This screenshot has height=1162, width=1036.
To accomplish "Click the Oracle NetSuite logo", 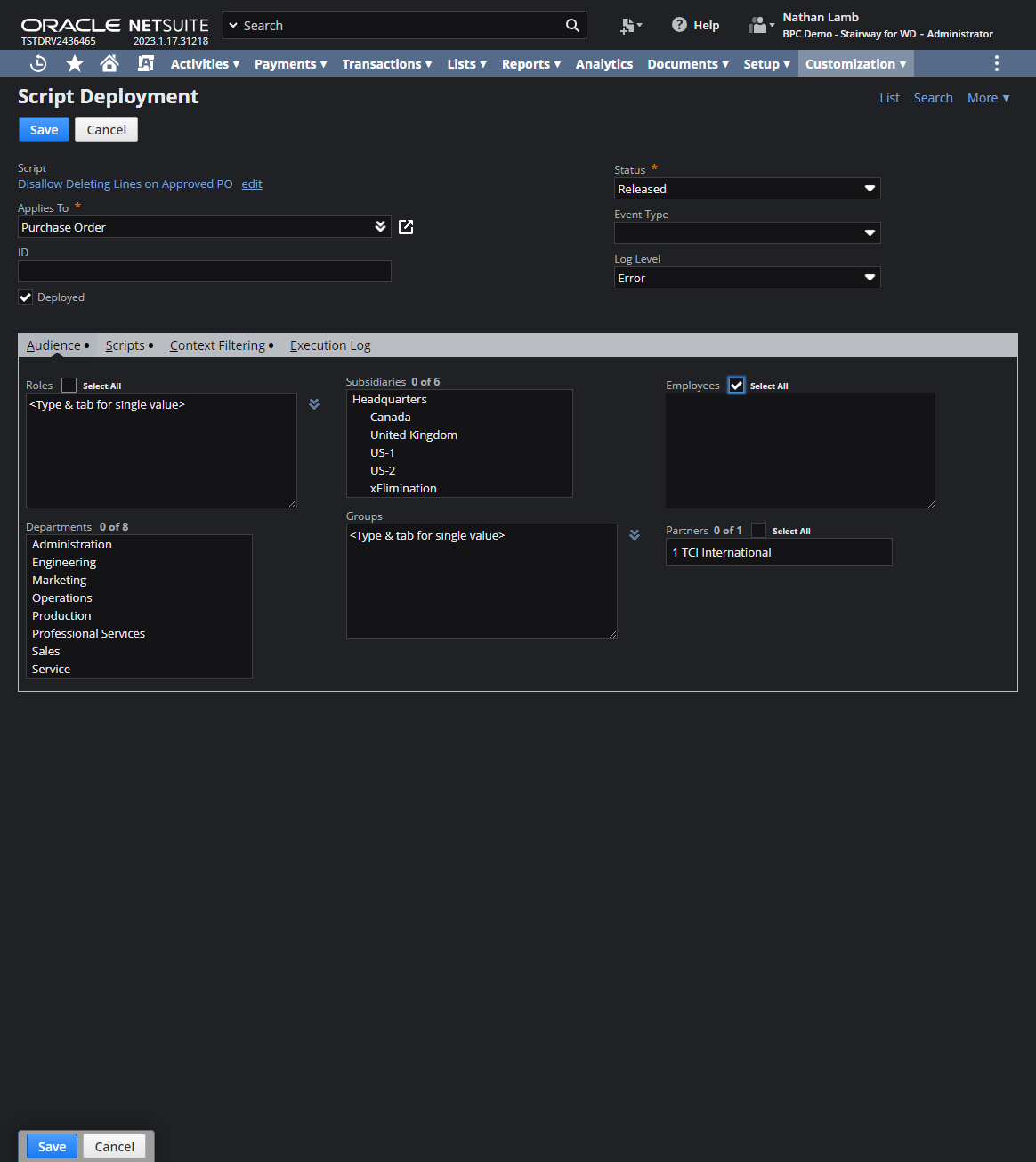I will [115, 26].
